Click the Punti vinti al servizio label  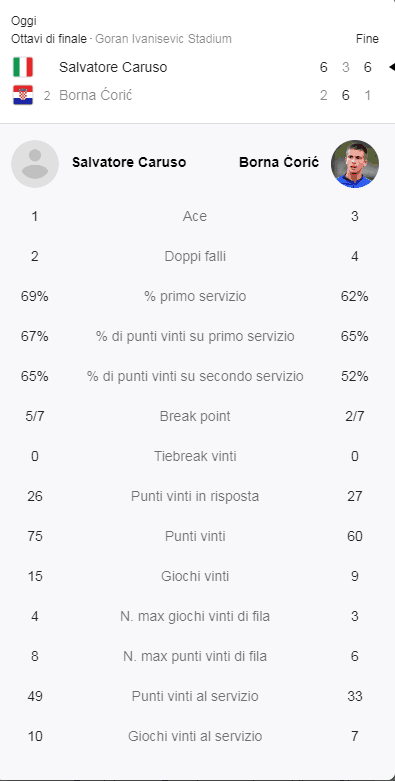tap(195, 696)
